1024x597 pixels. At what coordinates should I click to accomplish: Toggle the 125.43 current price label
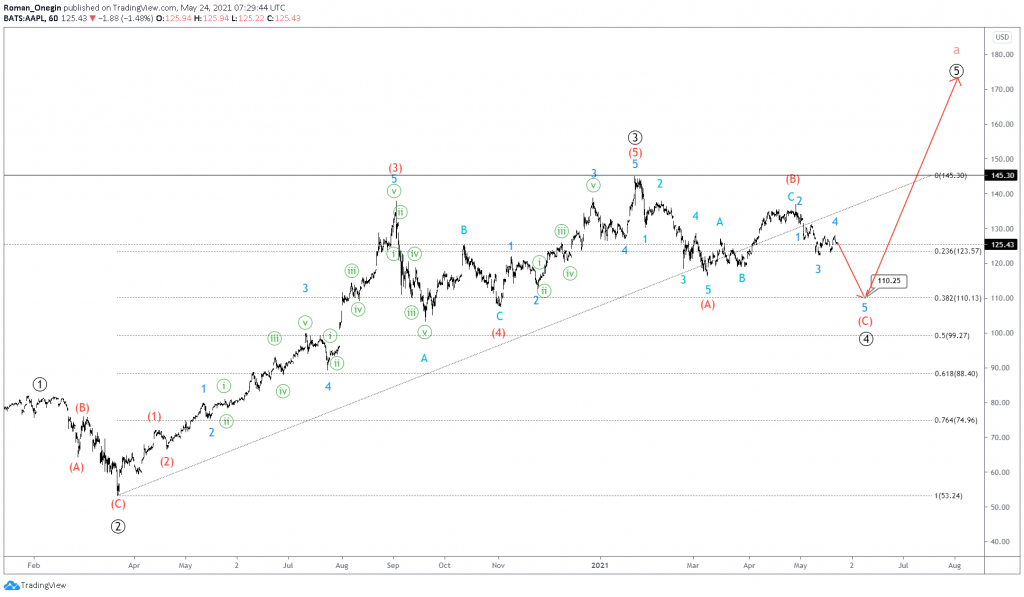point(1001,242)
